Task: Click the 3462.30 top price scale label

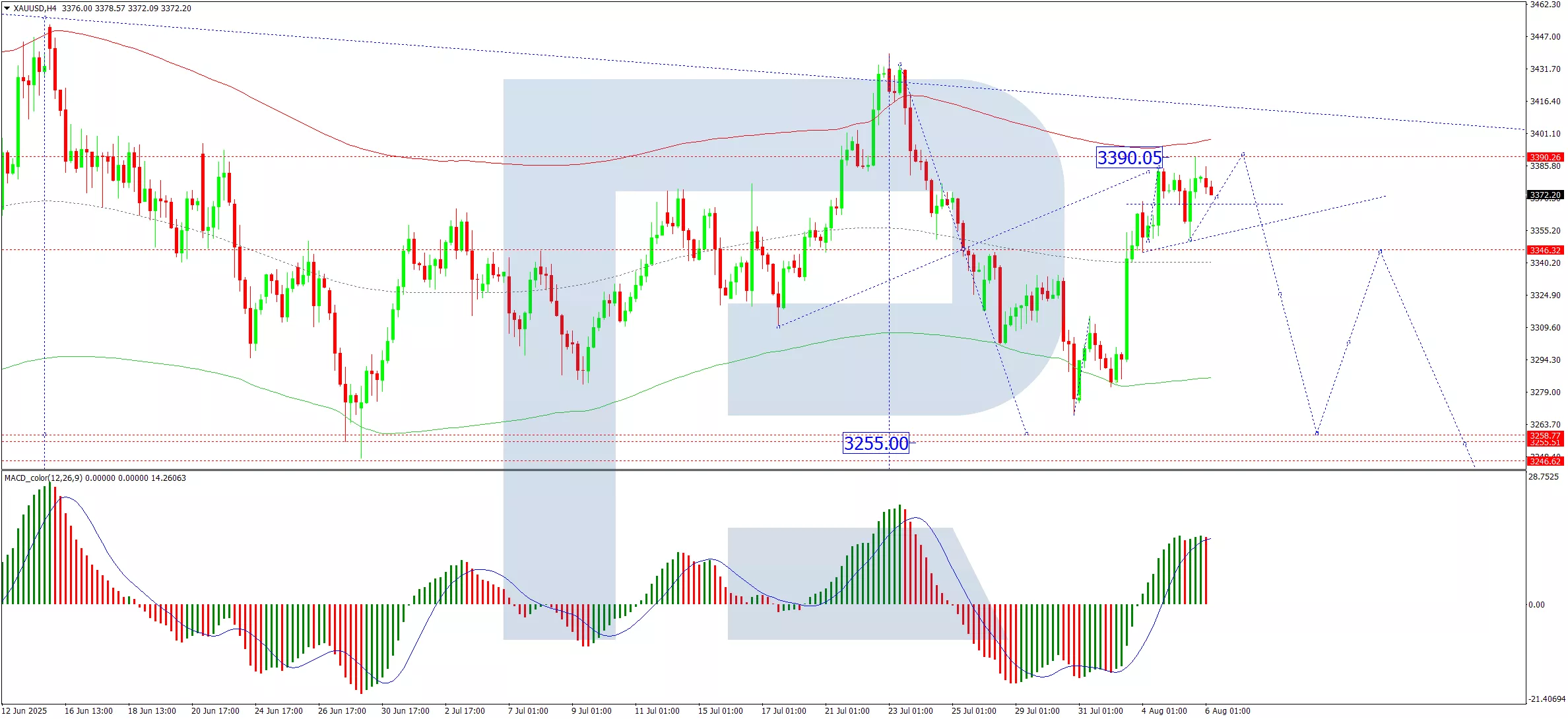Action: coord(1545,5)
